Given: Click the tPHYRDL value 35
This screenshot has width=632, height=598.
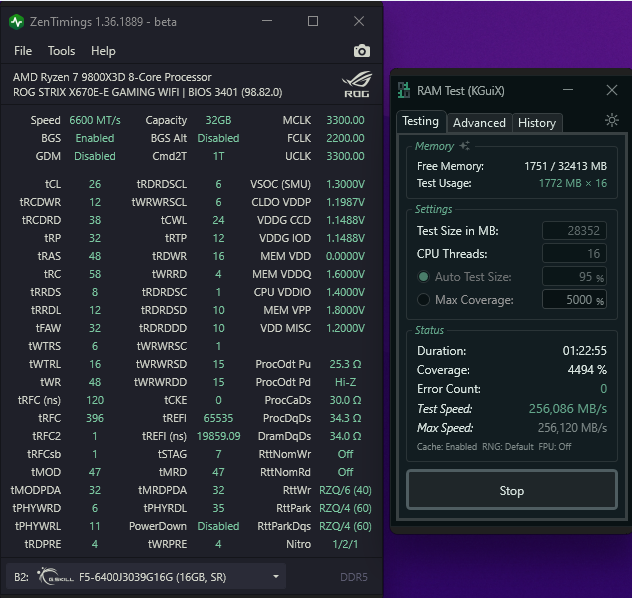Looking at the screenshot, I should 218,508.
